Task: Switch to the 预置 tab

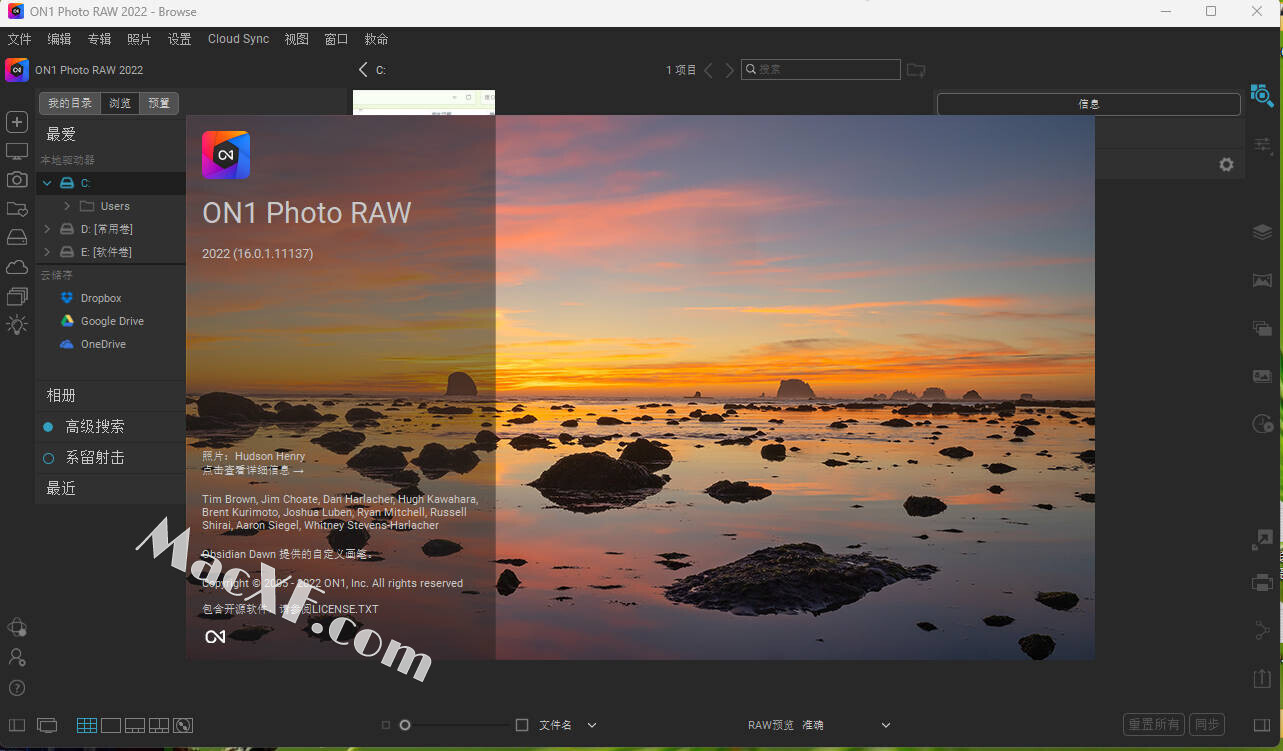Action: [158, 103]
